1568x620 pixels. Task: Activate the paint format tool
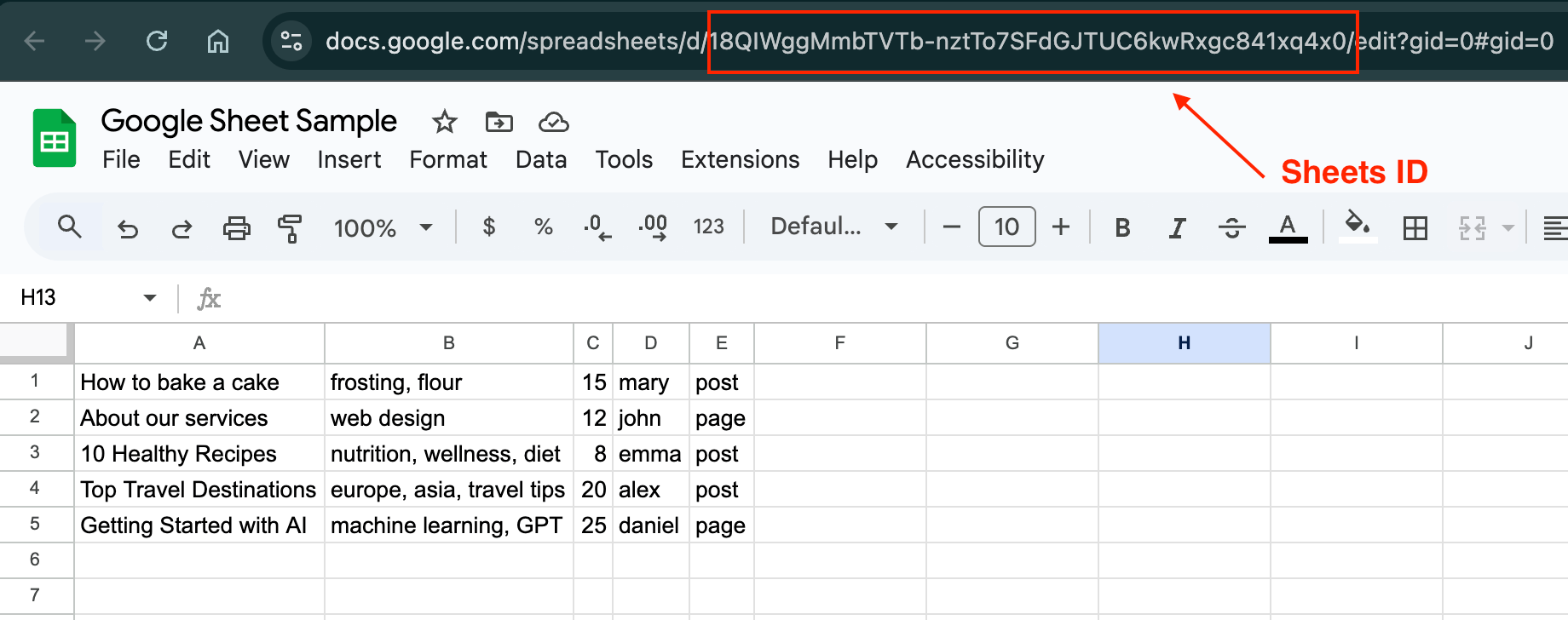point(290,227)
